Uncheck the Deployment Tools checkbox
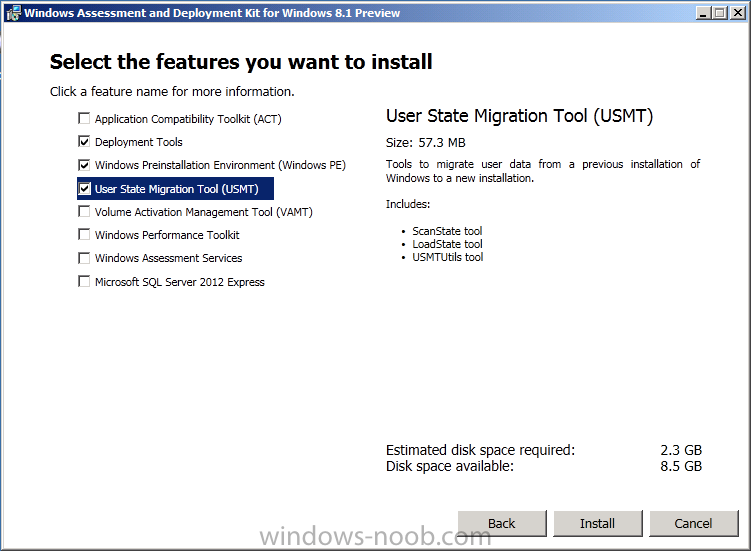 (x=84, y=142)
